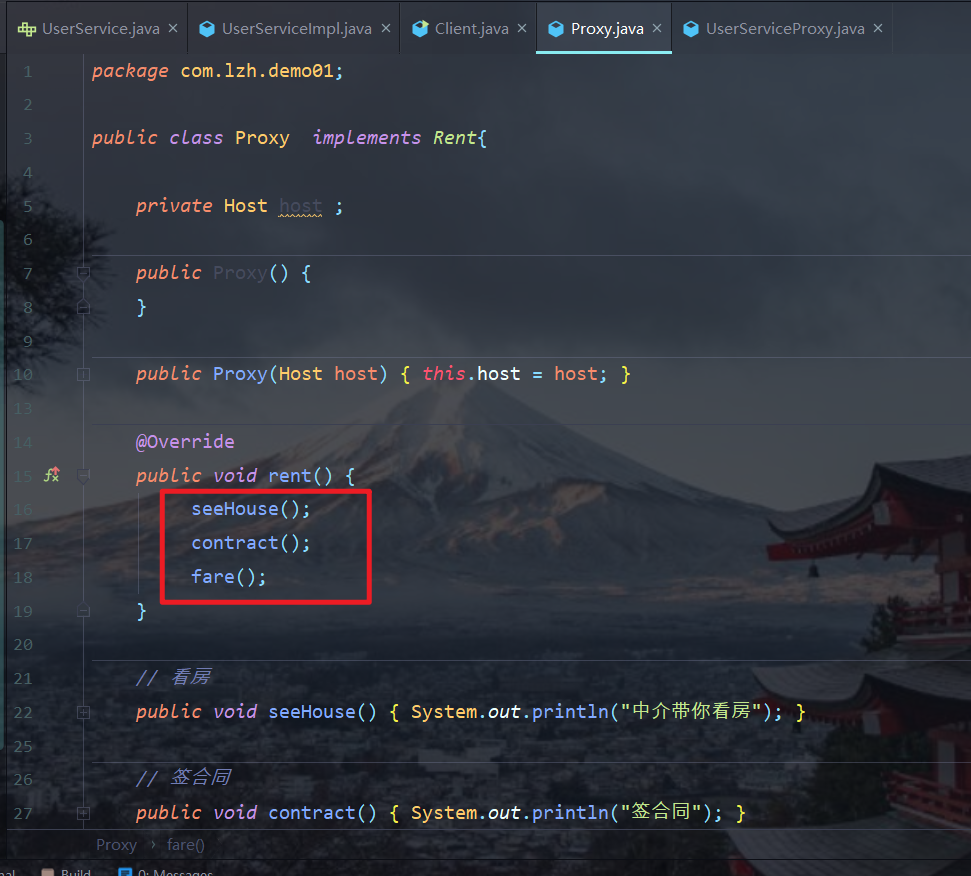Switch to the Client.java tab

point(471,28)
